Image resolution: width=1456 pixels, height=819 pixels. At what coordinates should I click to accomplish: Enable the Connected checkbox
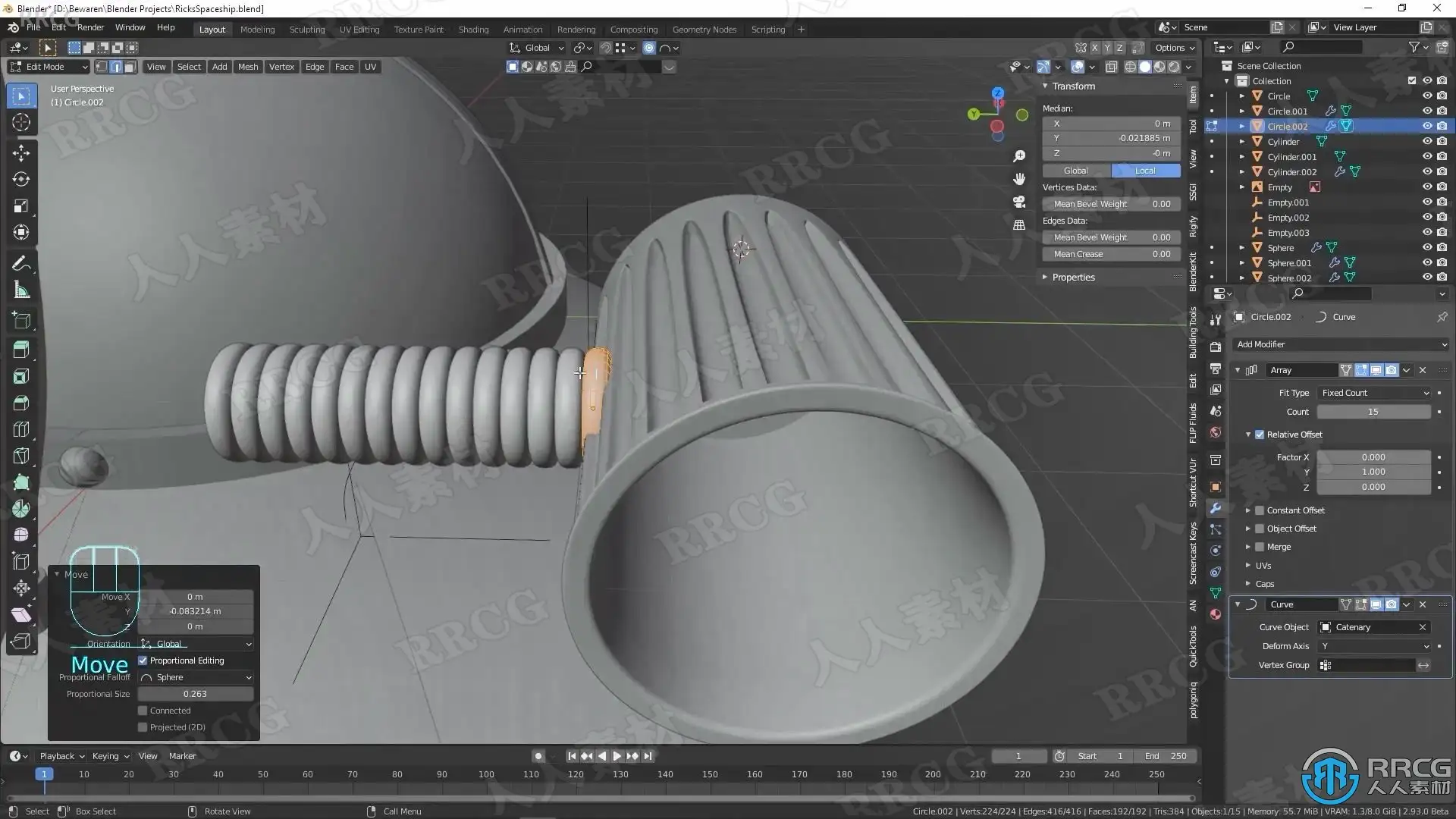(143, 711)
